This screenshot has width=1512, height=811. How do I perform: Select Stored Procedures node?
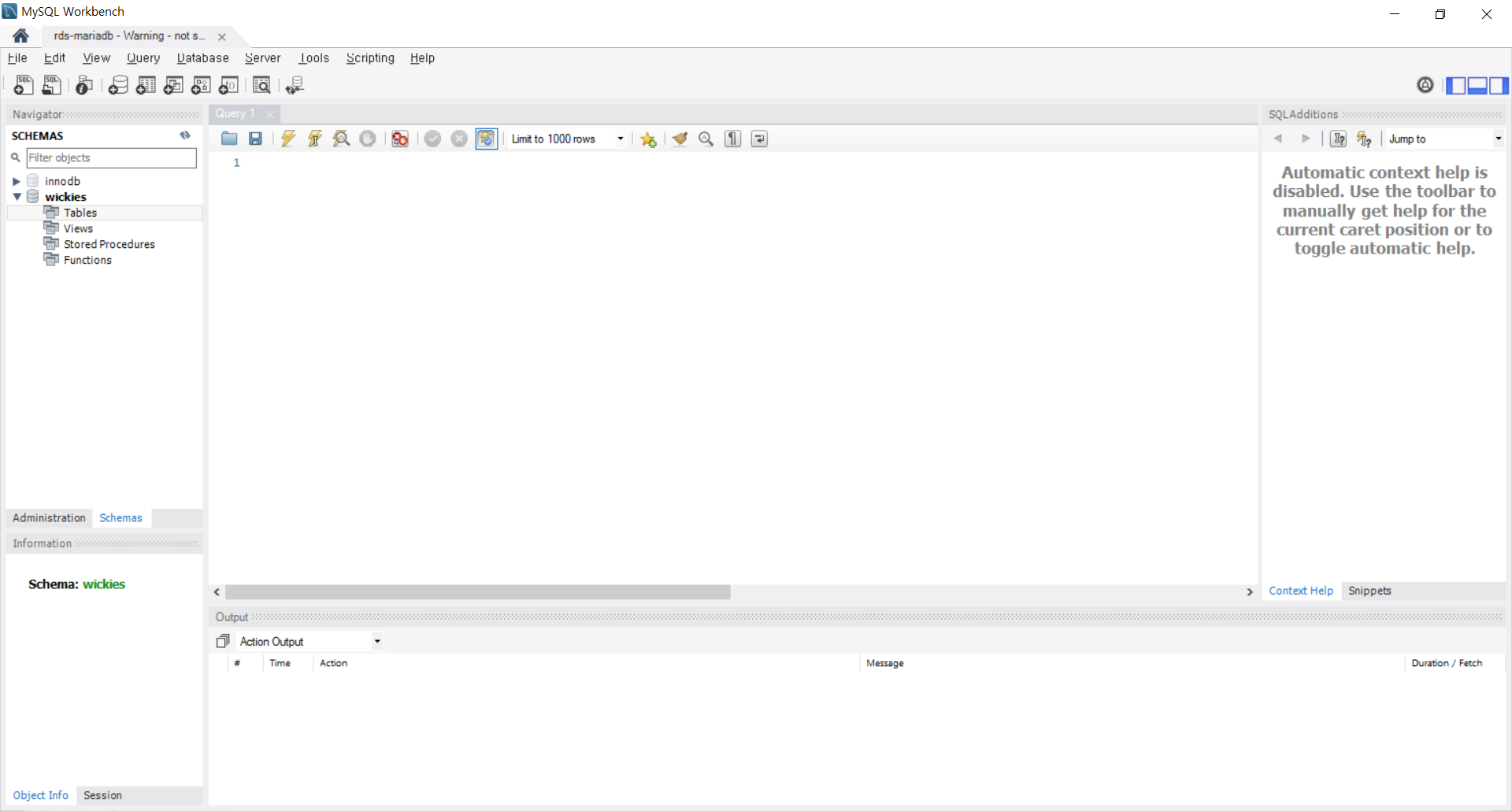109,244
